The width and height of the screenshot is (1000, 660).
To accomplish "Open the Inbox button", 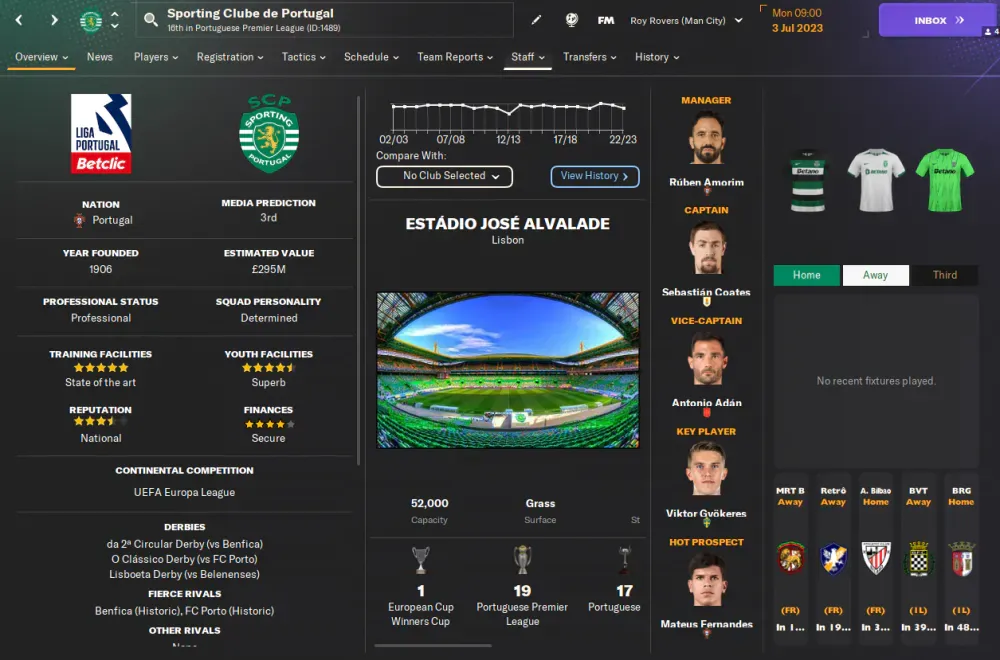I will pos(939,20).
